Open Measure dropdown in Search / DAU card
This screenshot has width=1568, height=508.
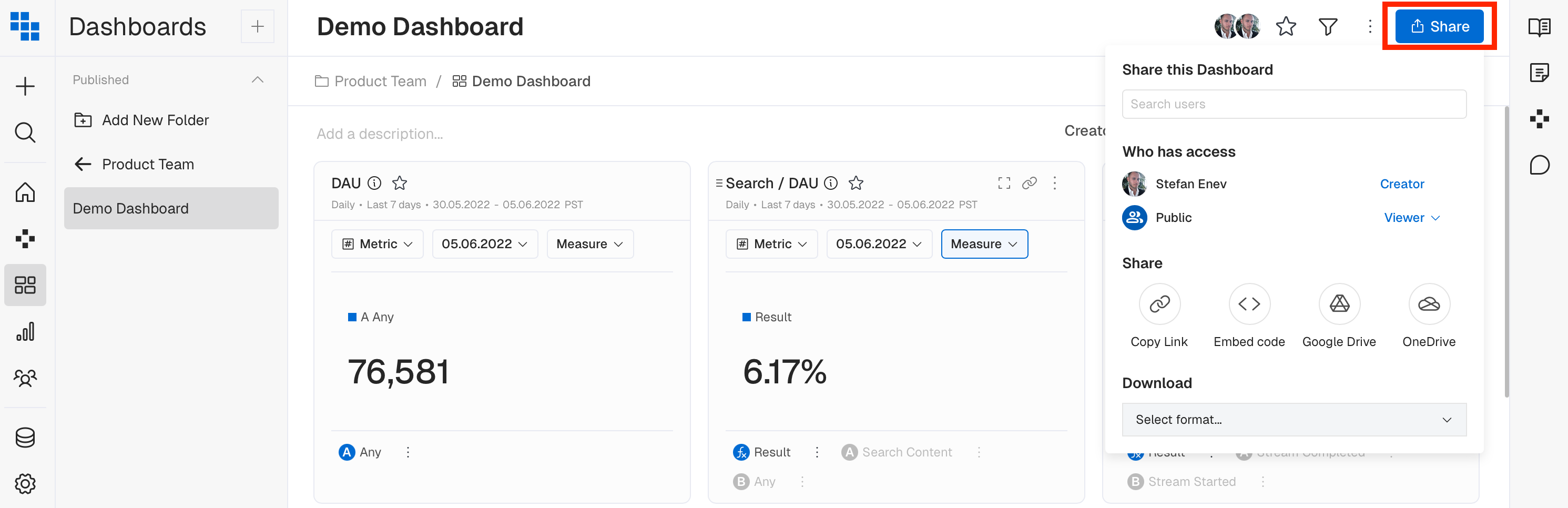(984, 243)
